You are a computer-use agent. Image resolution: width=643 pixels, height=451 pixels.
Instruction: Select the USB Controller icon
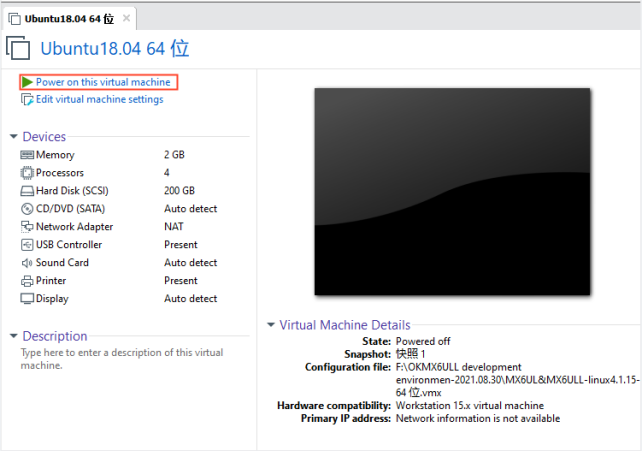pos(28,245)
